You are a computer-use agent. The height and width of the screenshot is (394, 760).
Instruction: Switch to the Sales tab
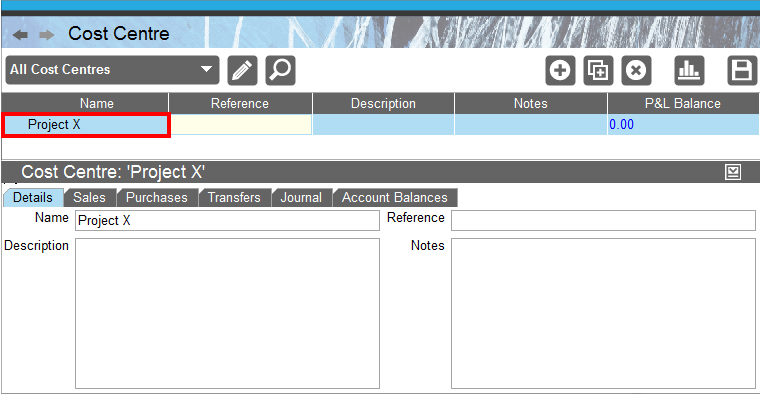point(90,198)
